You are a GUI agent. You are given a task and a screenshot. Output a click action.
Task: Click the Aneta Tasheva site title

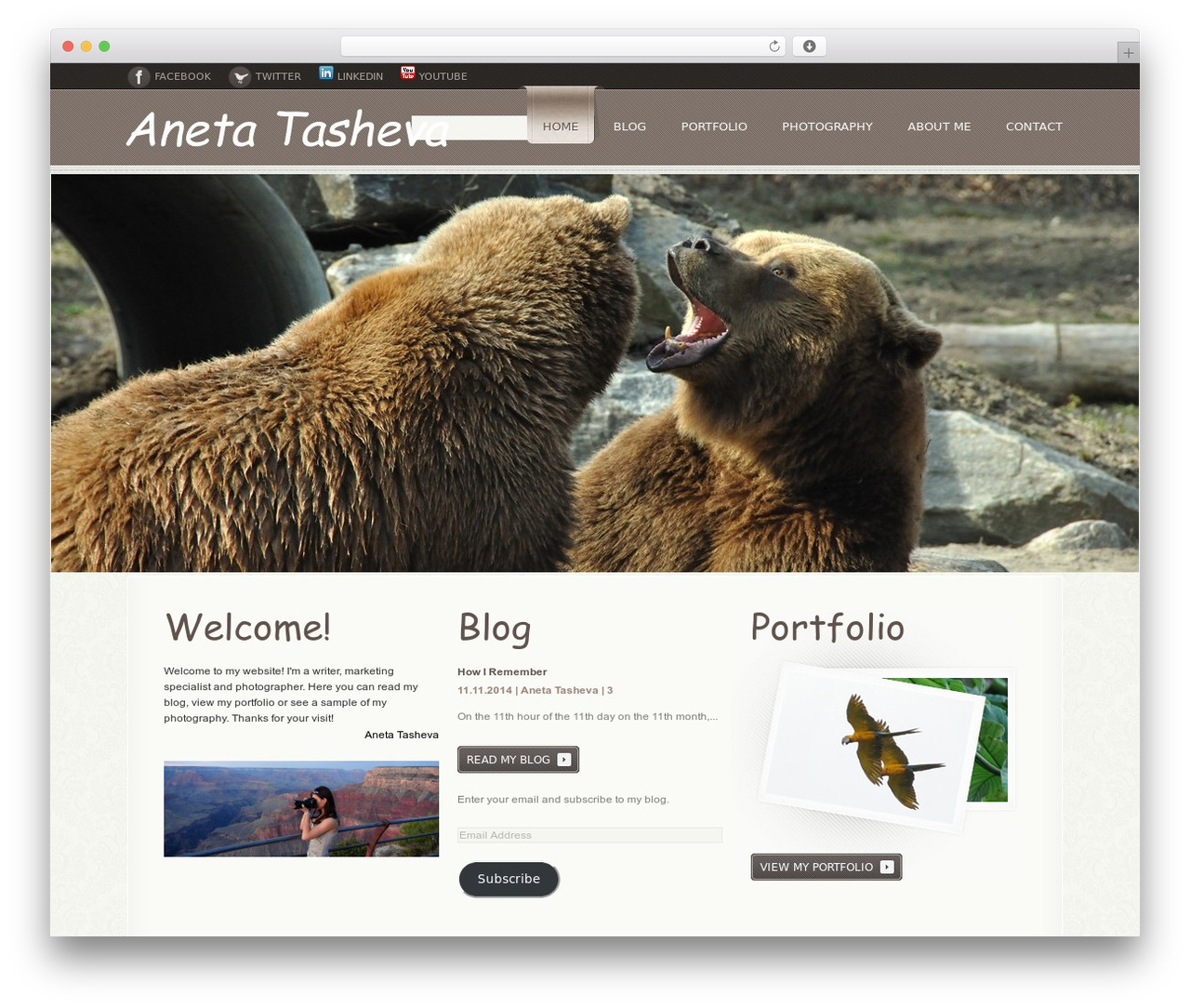point(287,129)
